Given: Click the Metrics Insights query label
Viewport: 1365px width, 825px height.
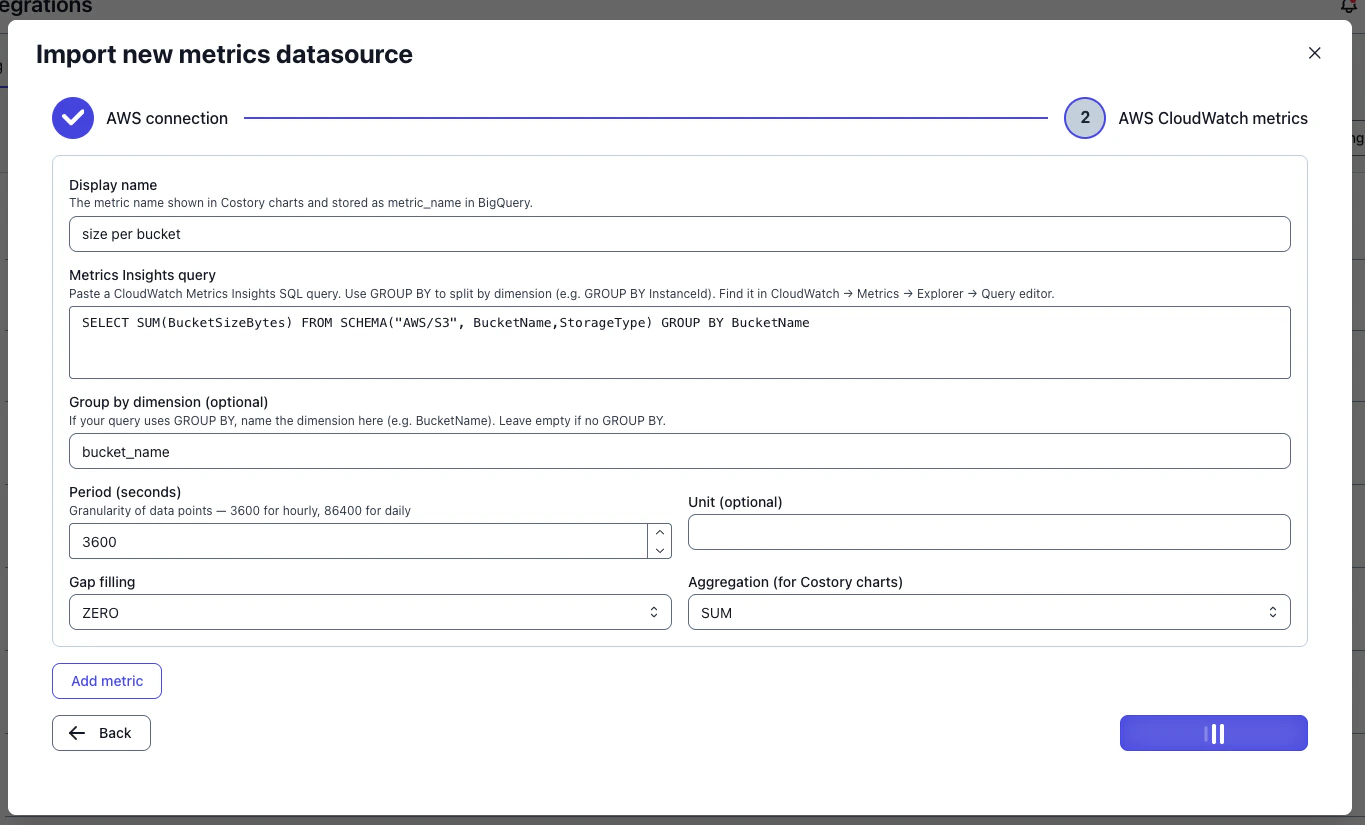Looking at the screenshot, I should pyautogui.click(x=142, y=275).
